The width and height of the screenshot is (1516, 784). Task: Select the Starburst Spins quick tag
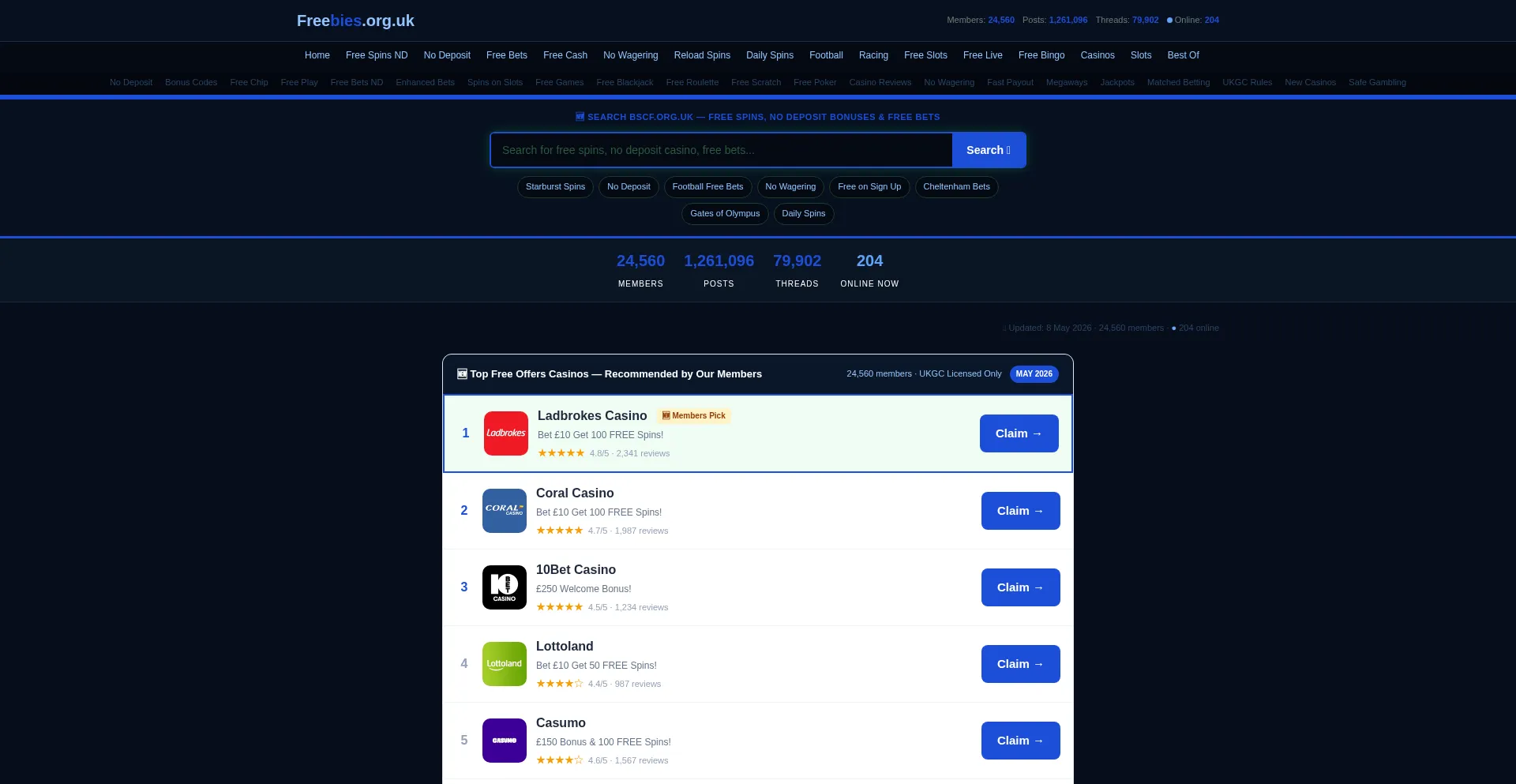tap(556, 187)
